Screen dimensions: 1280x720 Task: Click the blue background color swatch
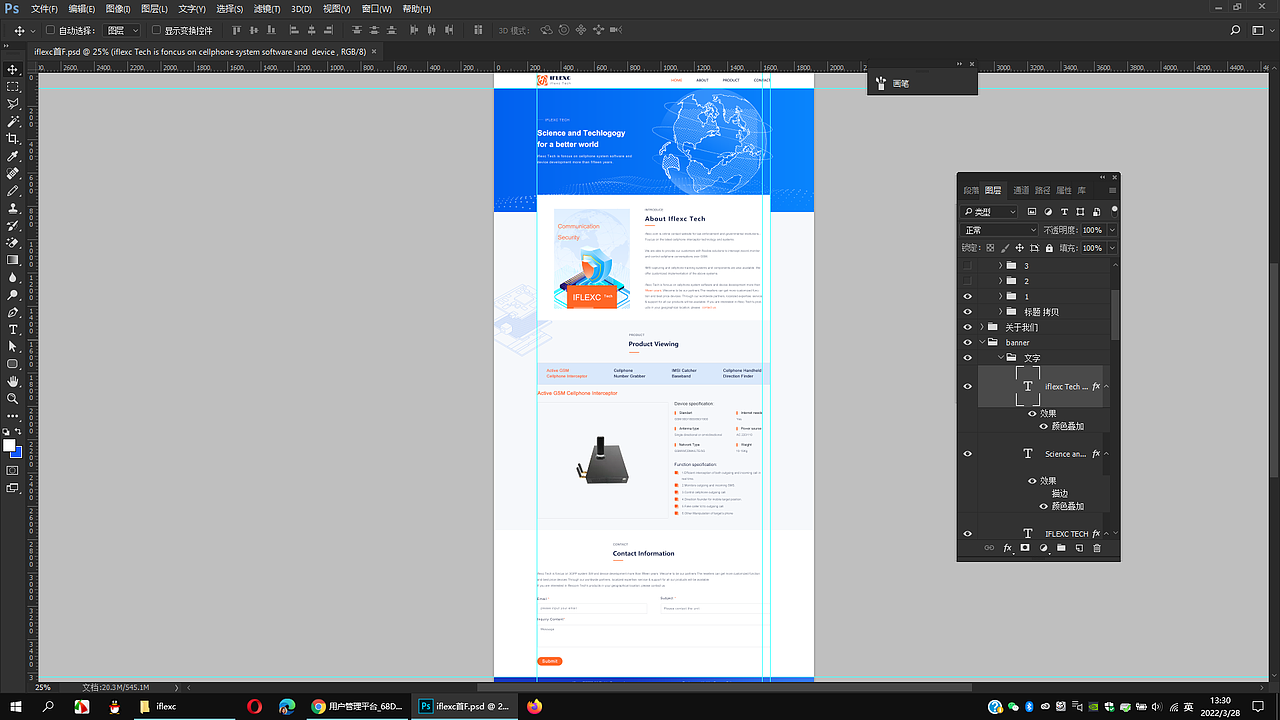point(18,453)
